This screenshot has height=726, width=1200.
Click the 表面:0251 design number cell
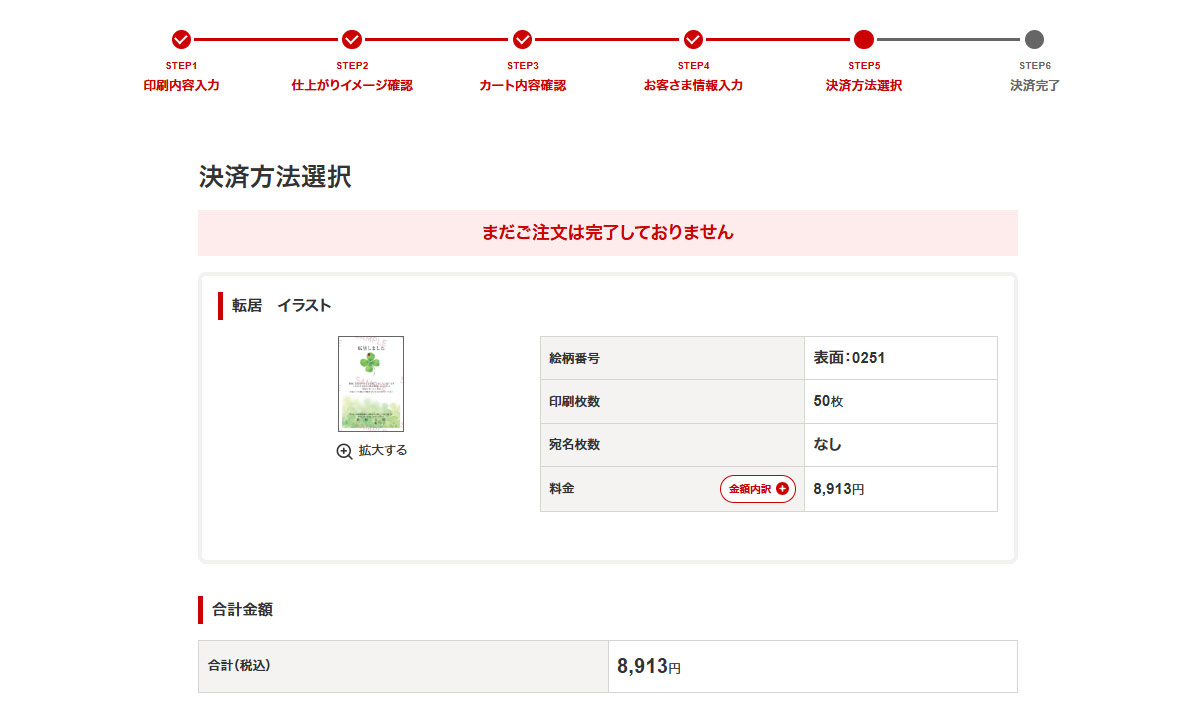tap(849, 358)
